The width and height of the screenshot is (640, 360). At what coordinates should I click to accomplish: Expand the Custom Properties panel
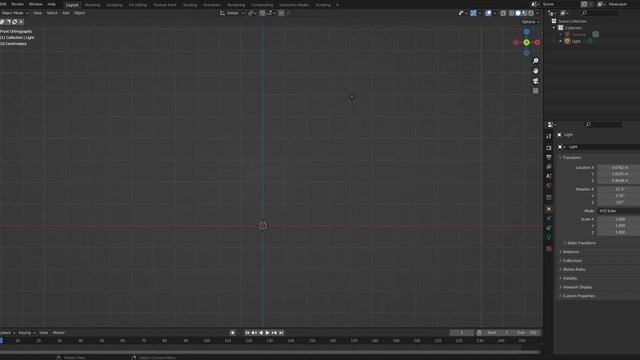[x=578, y=296]
